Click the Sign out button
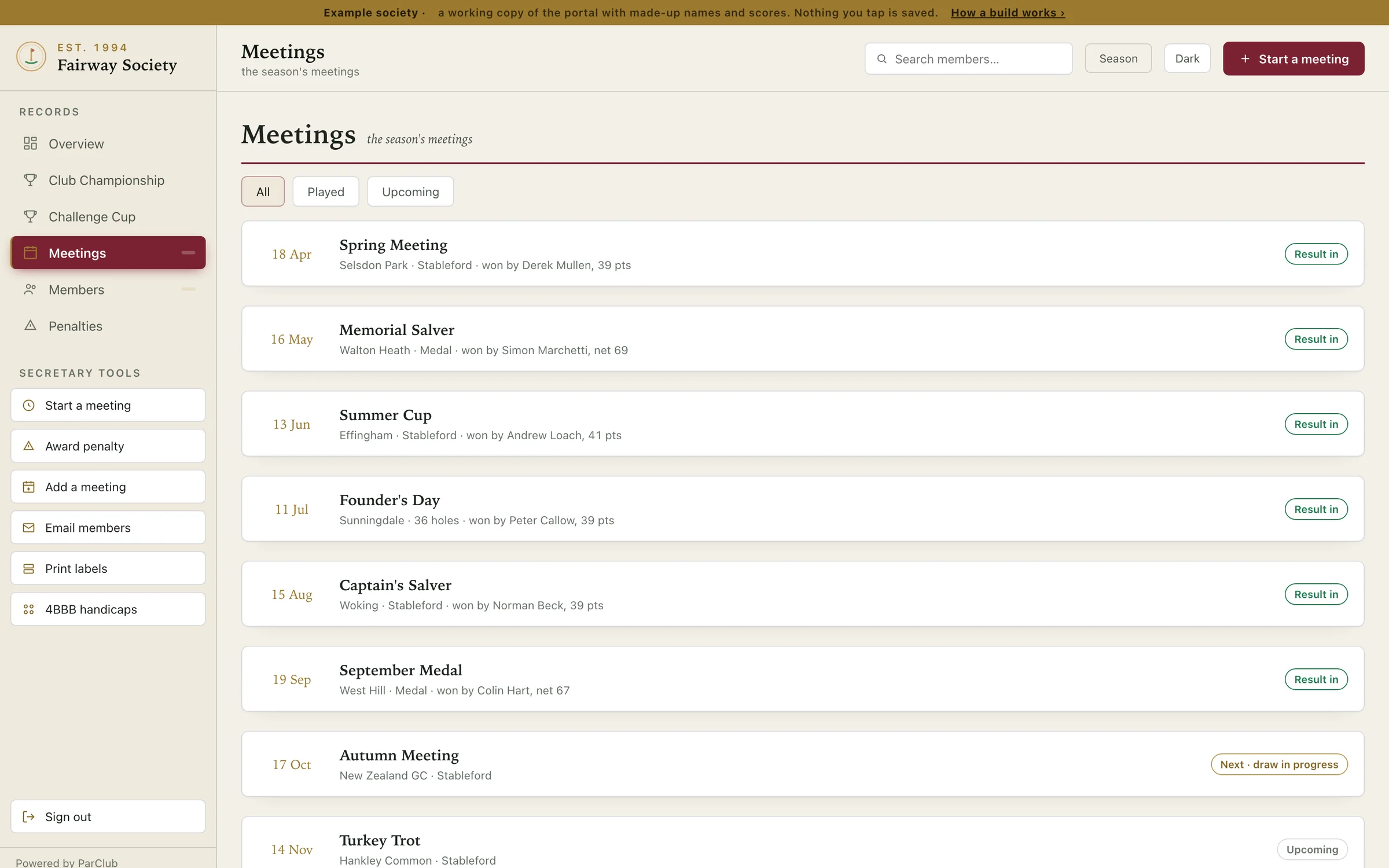 coord(108,816)
